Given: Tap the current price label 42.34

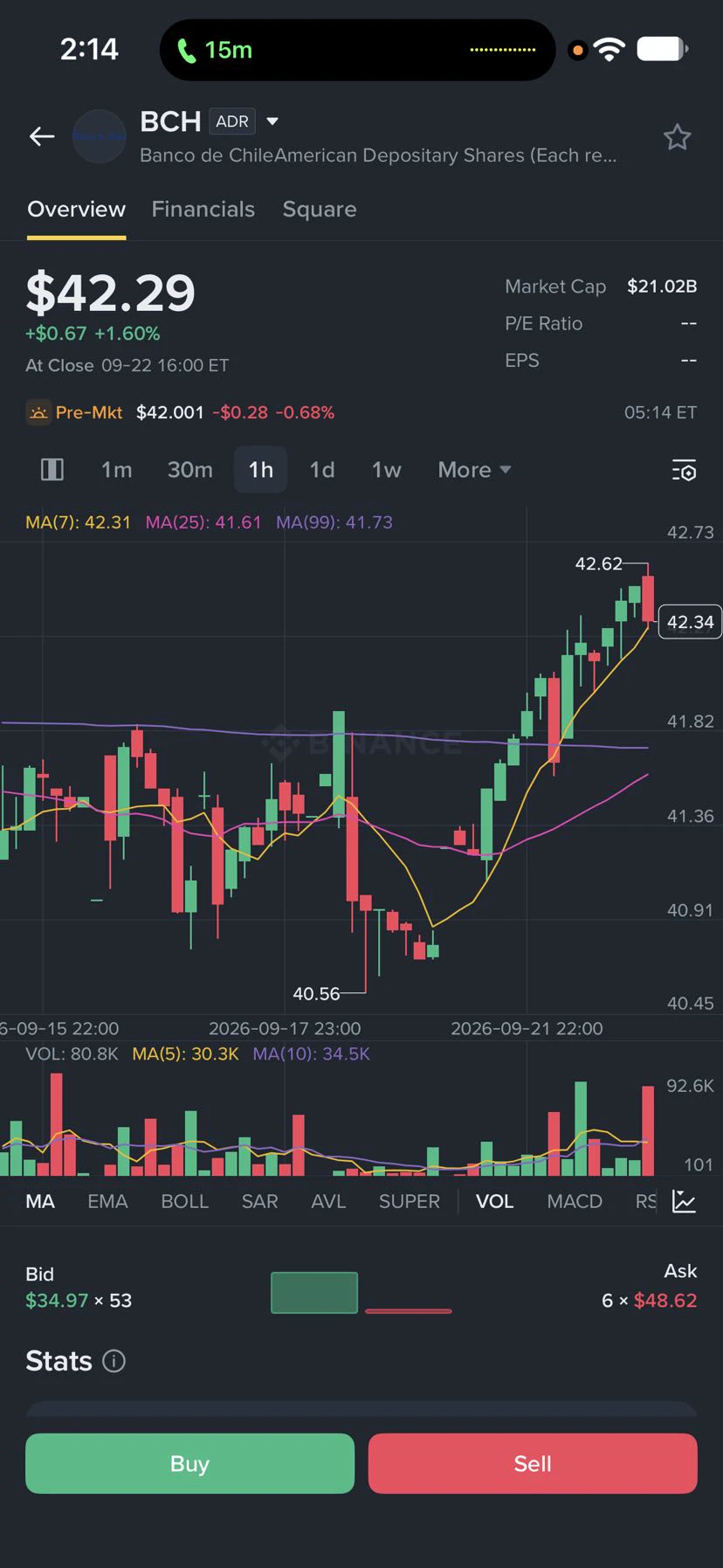Looking at the screenshot, I should 690,622.
